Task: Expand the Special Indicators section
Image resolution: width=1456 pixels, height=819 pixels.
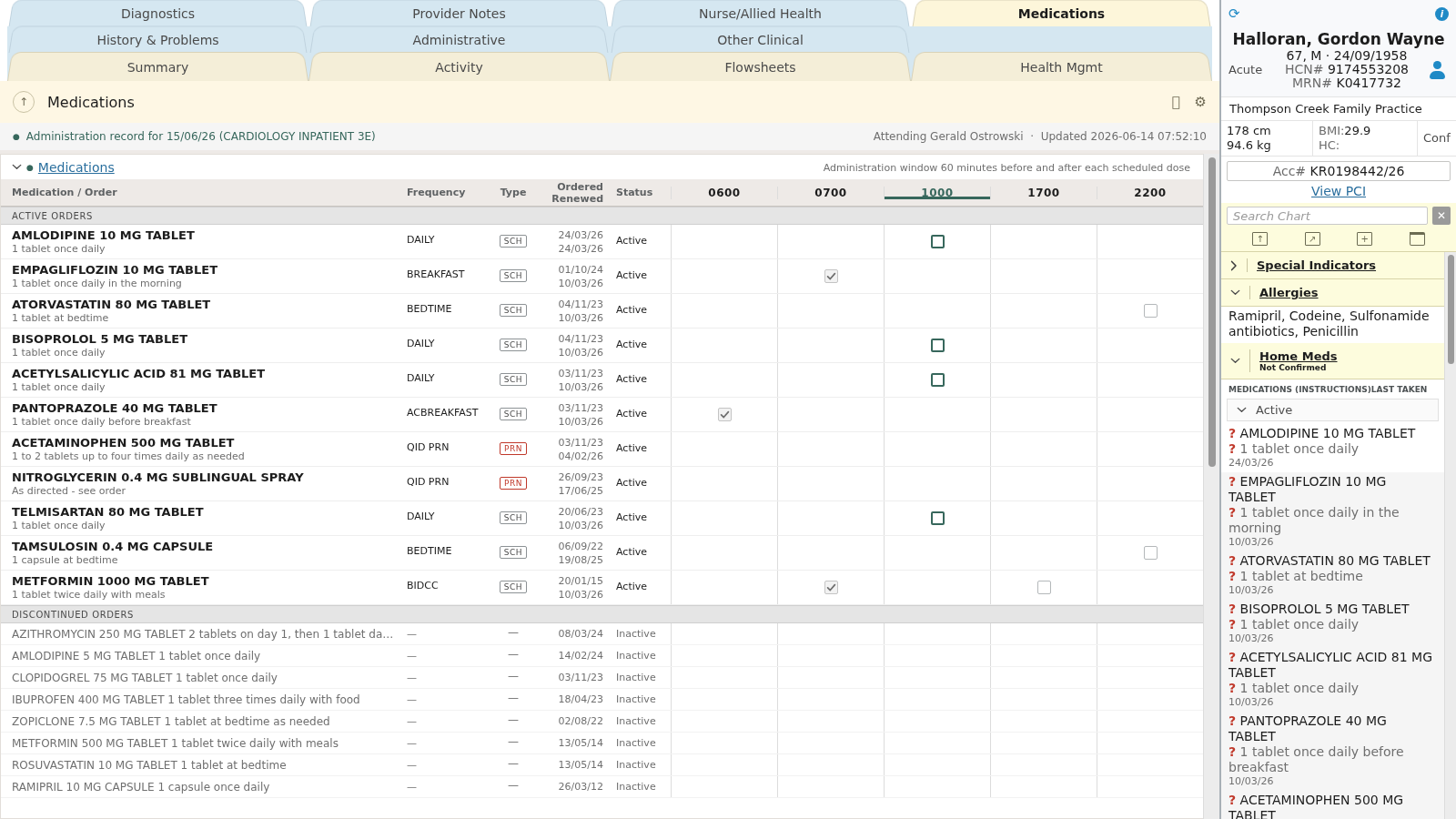Action: [1234, 266]
